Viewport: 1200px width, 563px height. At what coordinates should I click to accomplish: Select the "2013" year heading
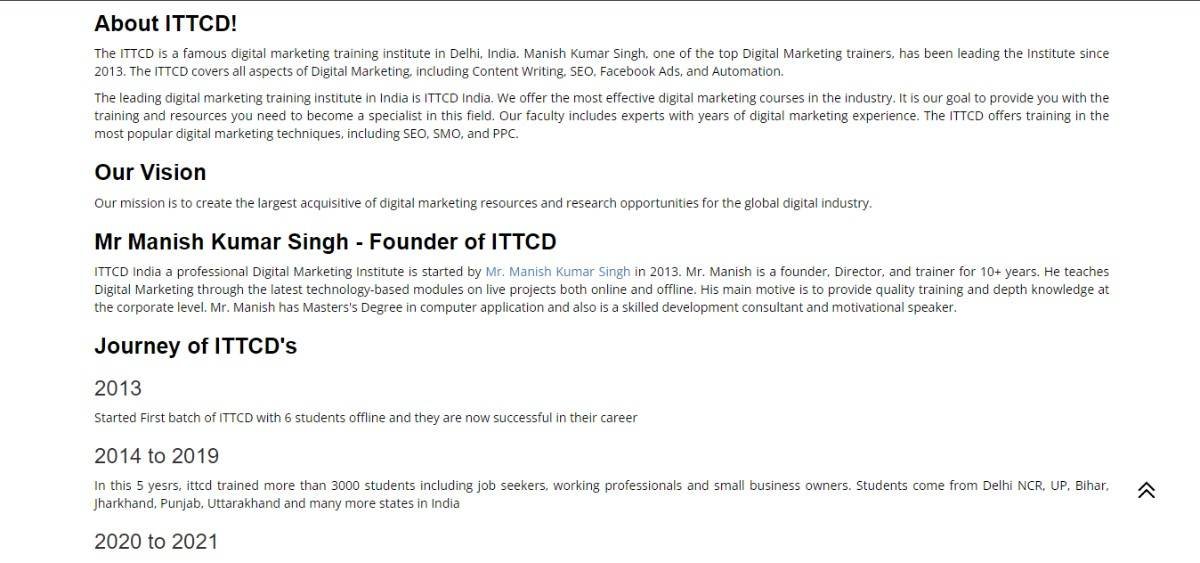118,388
